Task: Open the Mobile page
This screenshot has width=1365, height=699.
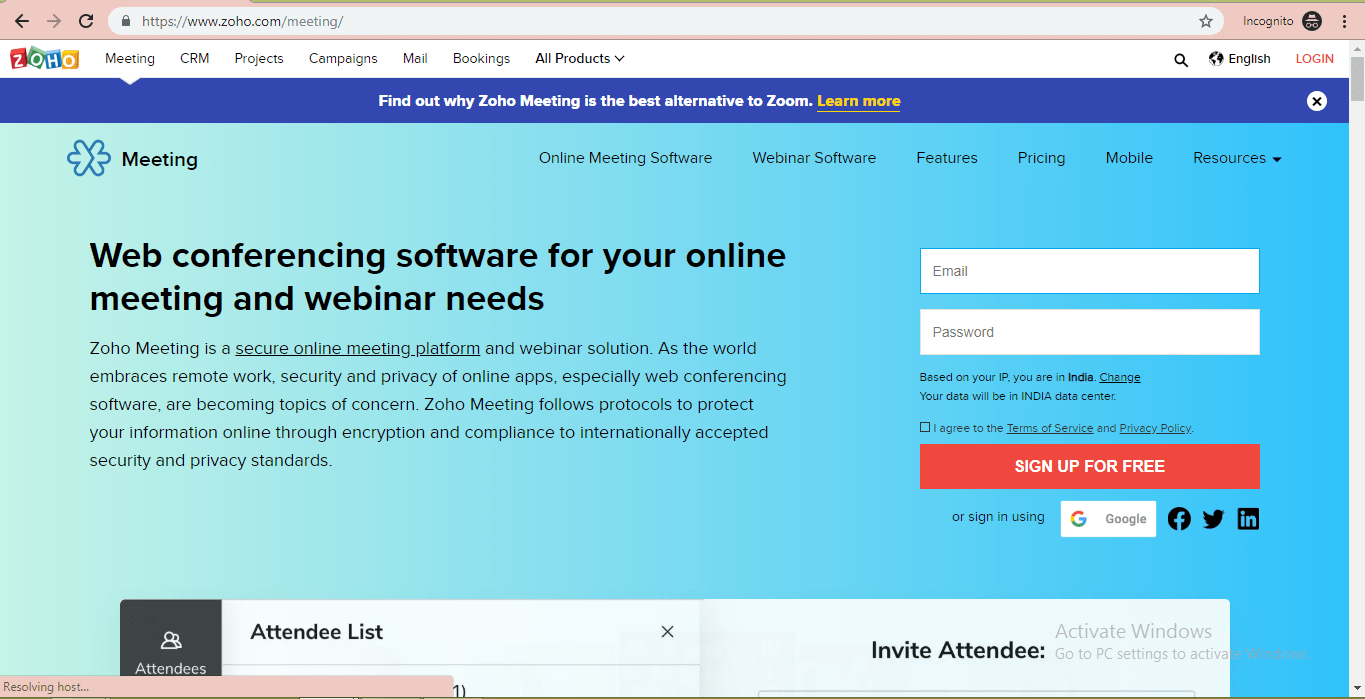Action: point(1129,158)
